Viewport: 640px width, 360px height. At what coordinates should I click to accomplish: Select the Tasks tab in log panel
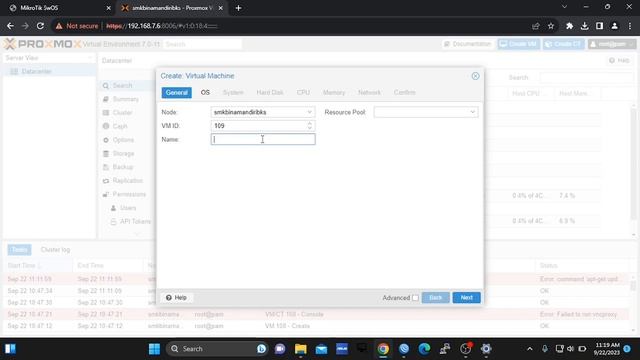pyautogui.click(x=19, y=249)
